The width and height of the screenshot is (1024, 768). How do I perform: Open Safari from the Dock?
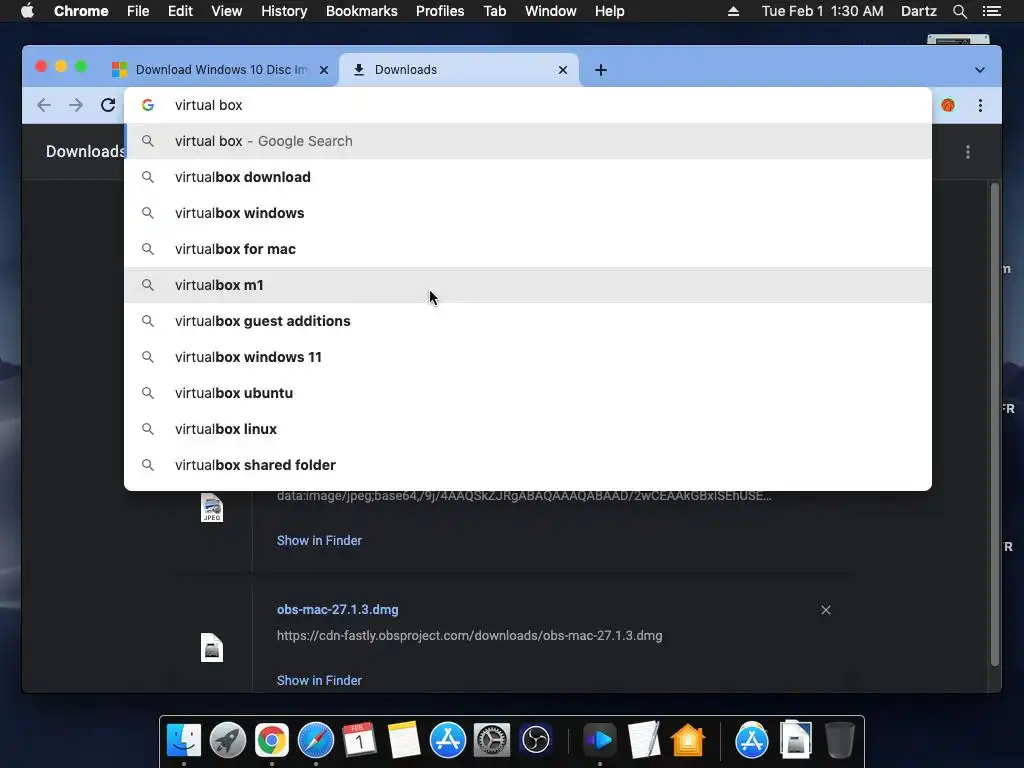[315, 740]
